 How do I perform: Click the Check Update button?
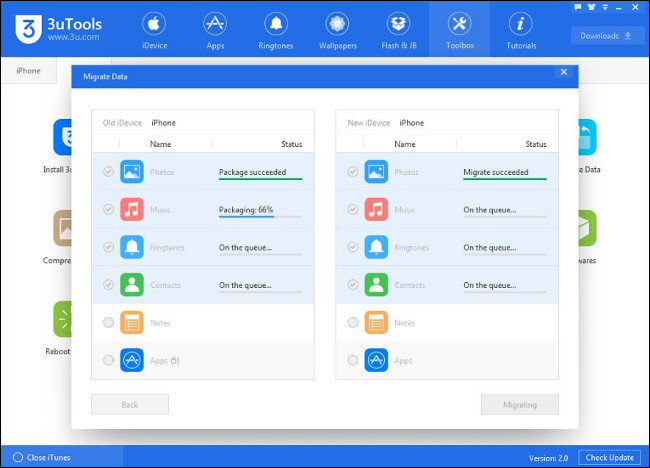[609, 457]
